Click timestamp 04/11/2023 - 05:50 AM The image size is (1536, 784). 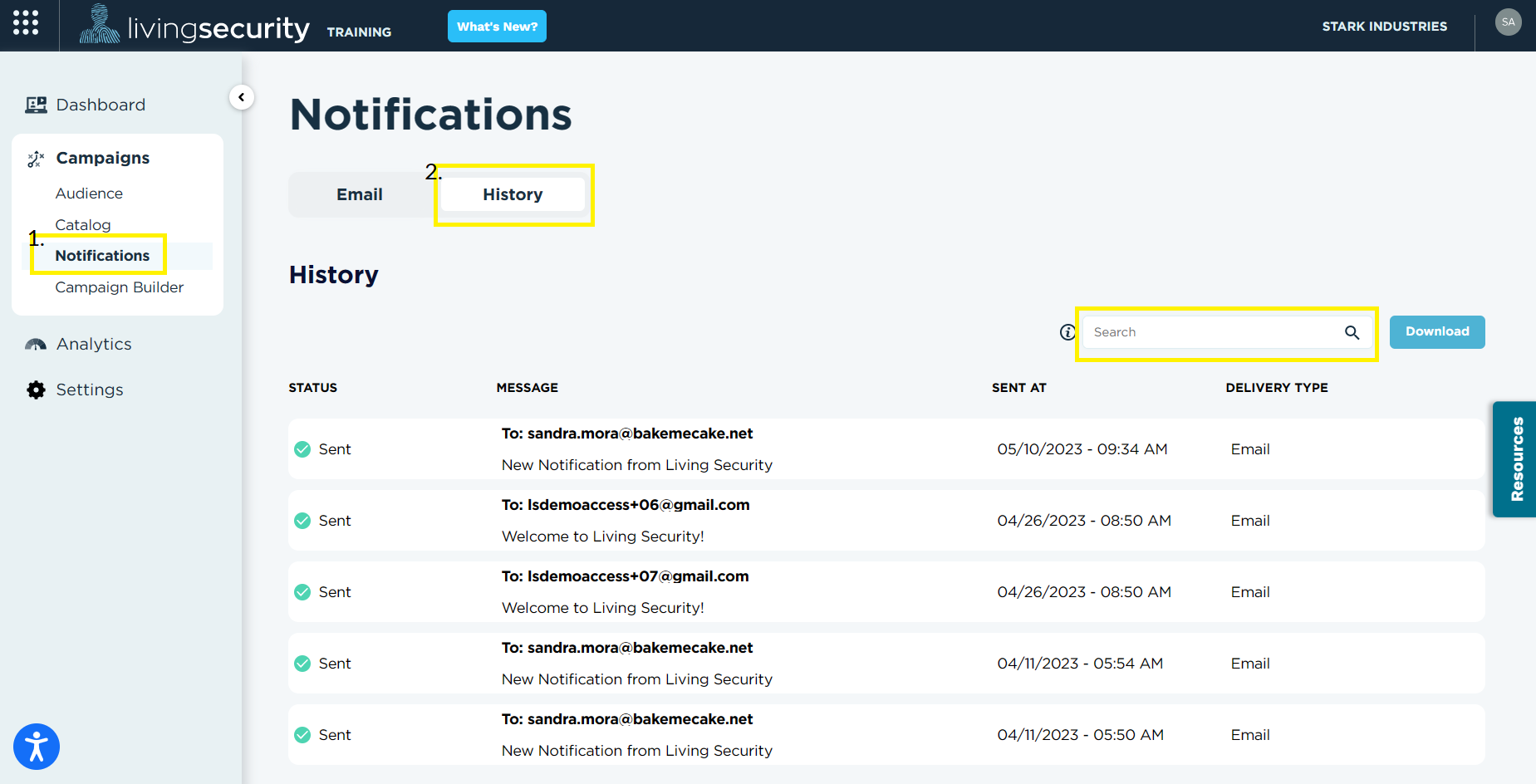pyautogui.click(x=1080, y=735)
